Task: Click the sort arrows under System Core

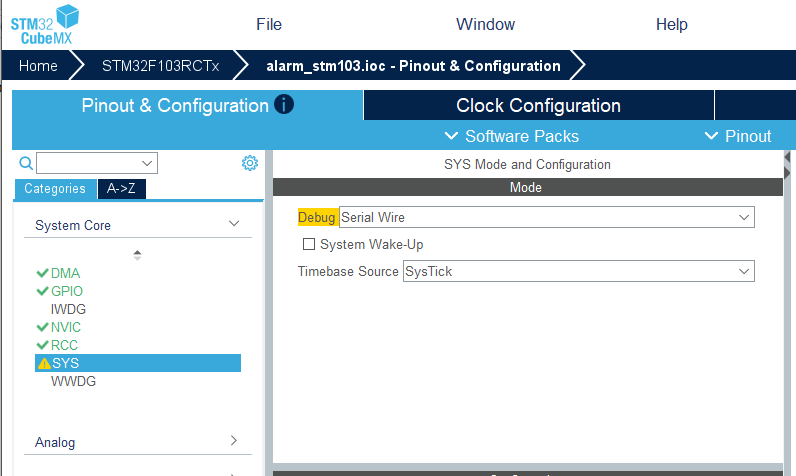Action: (x=137, y=255)
